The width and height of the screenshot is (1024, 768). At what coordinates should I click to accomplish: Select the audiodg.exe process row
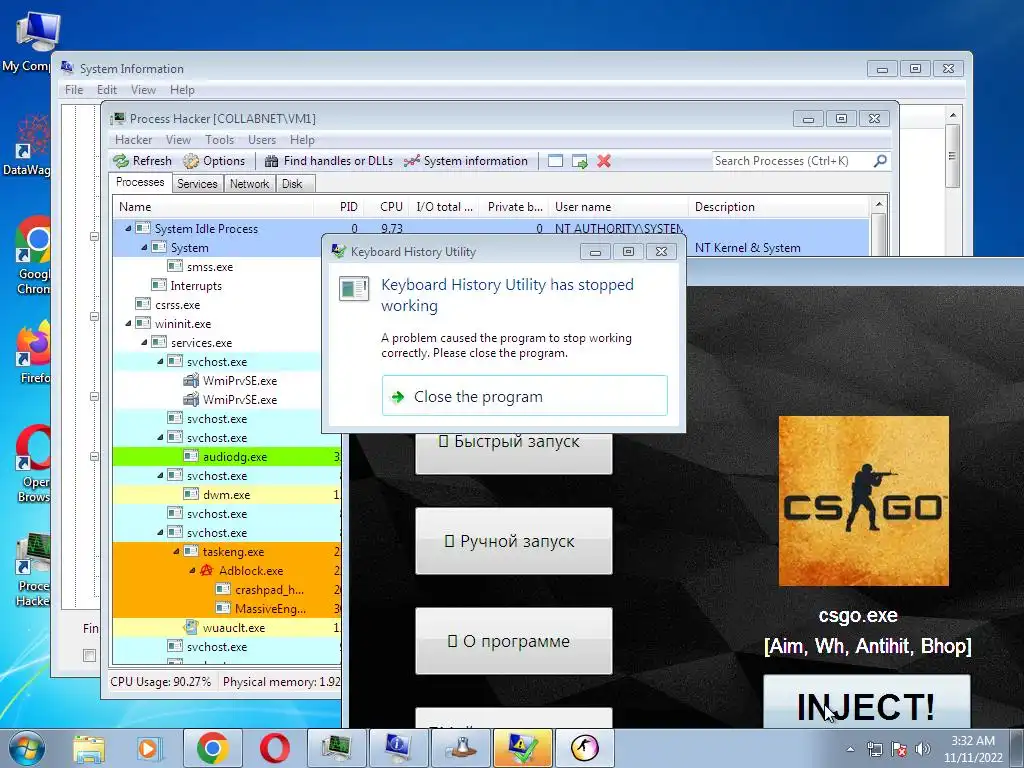pos(227,456)
